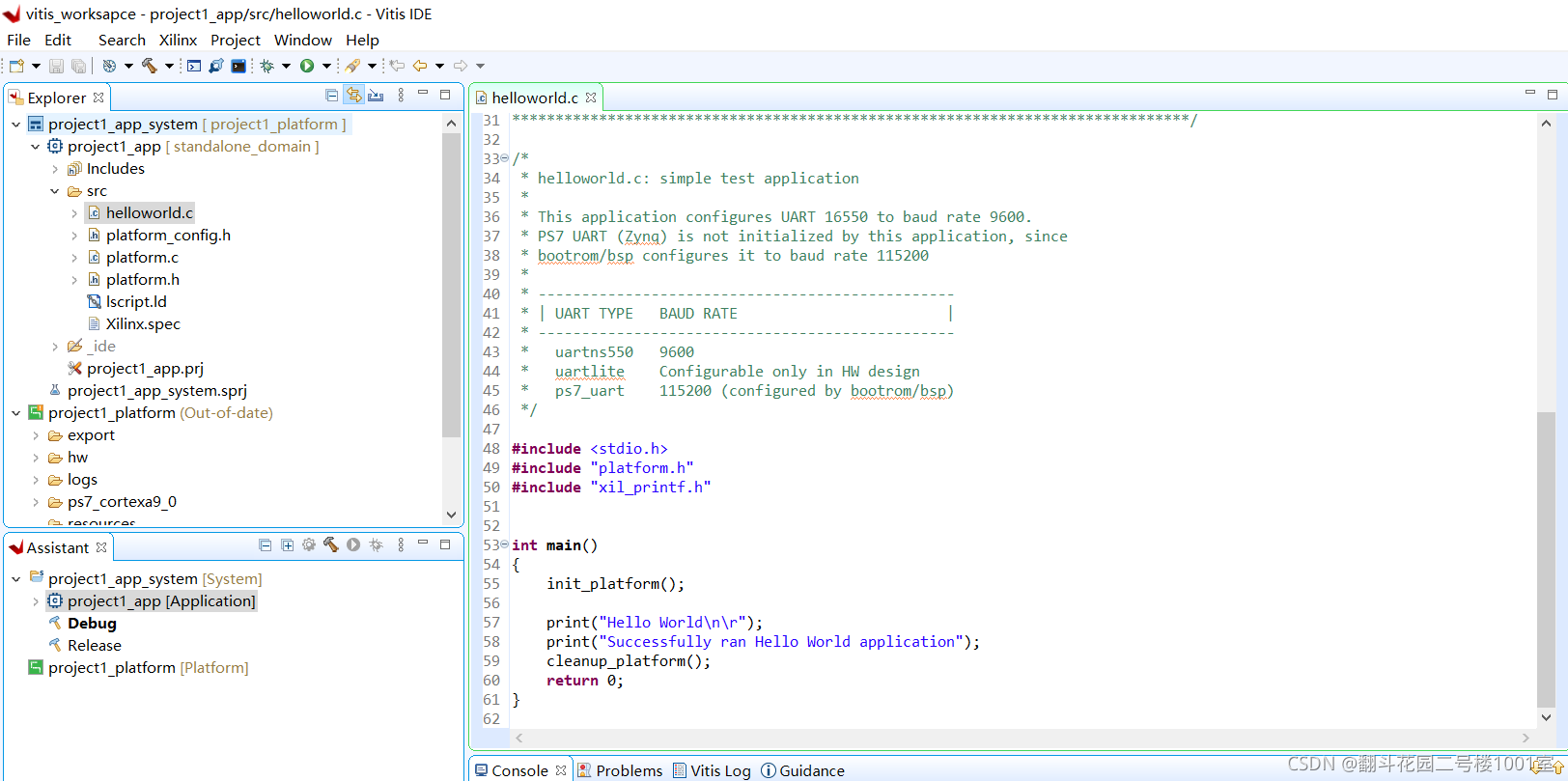Image resolution: width=1568 pixels, height=781 pixels.
Task: Fold the main function at line 53
Action: (505, 544)
